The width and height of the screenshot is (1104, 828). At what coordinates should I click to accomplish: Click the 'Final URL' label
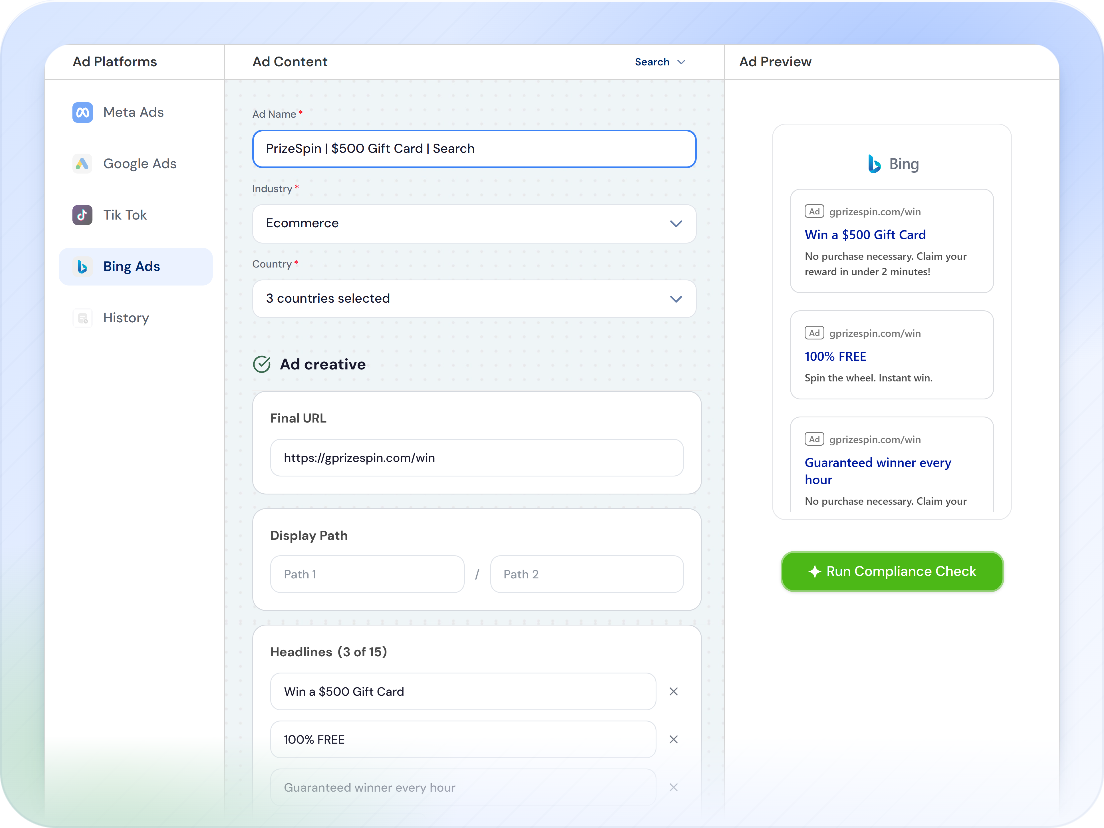pos(298,418)
